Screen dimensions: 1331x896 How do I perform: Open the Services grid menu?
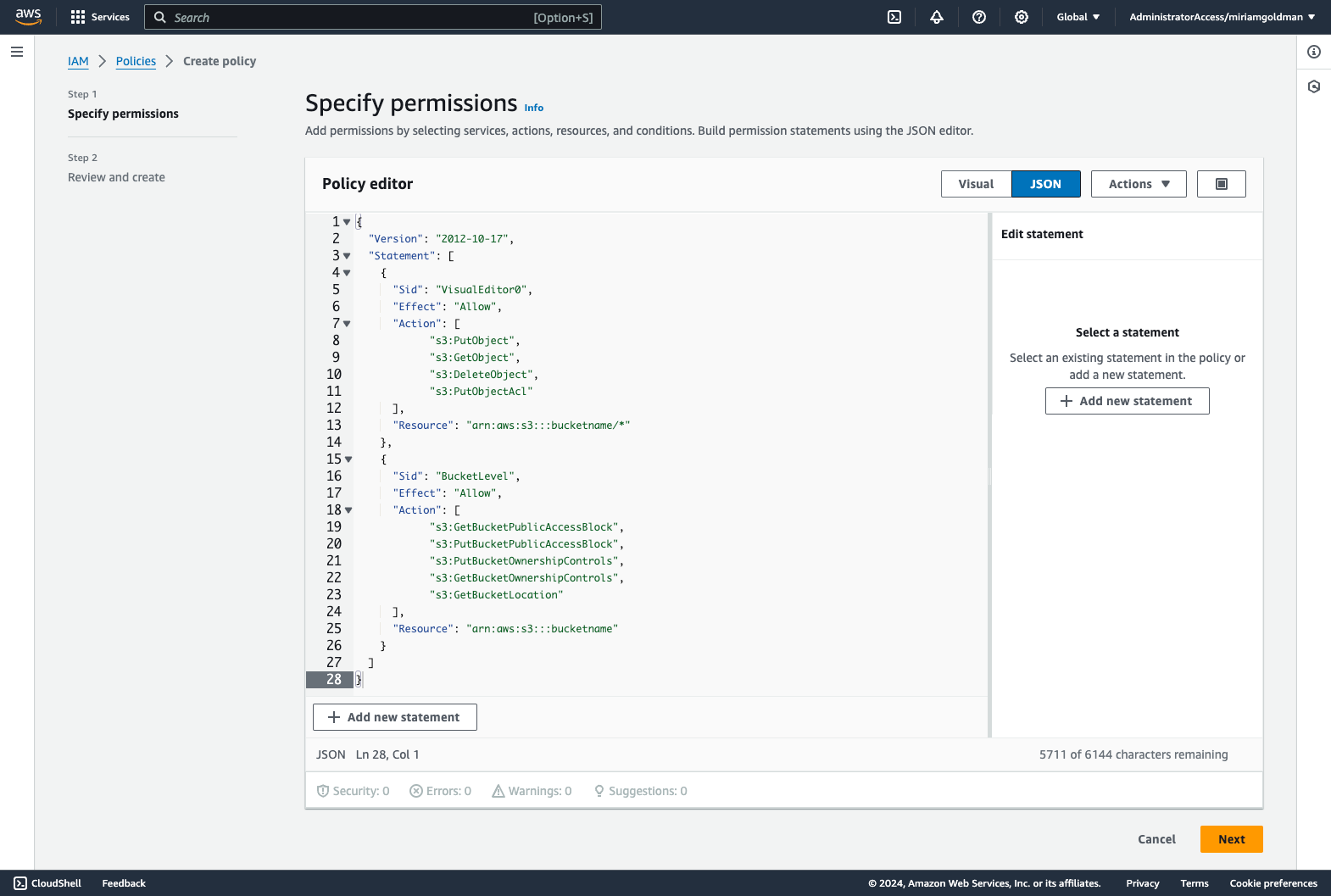[x=100, y=17]
